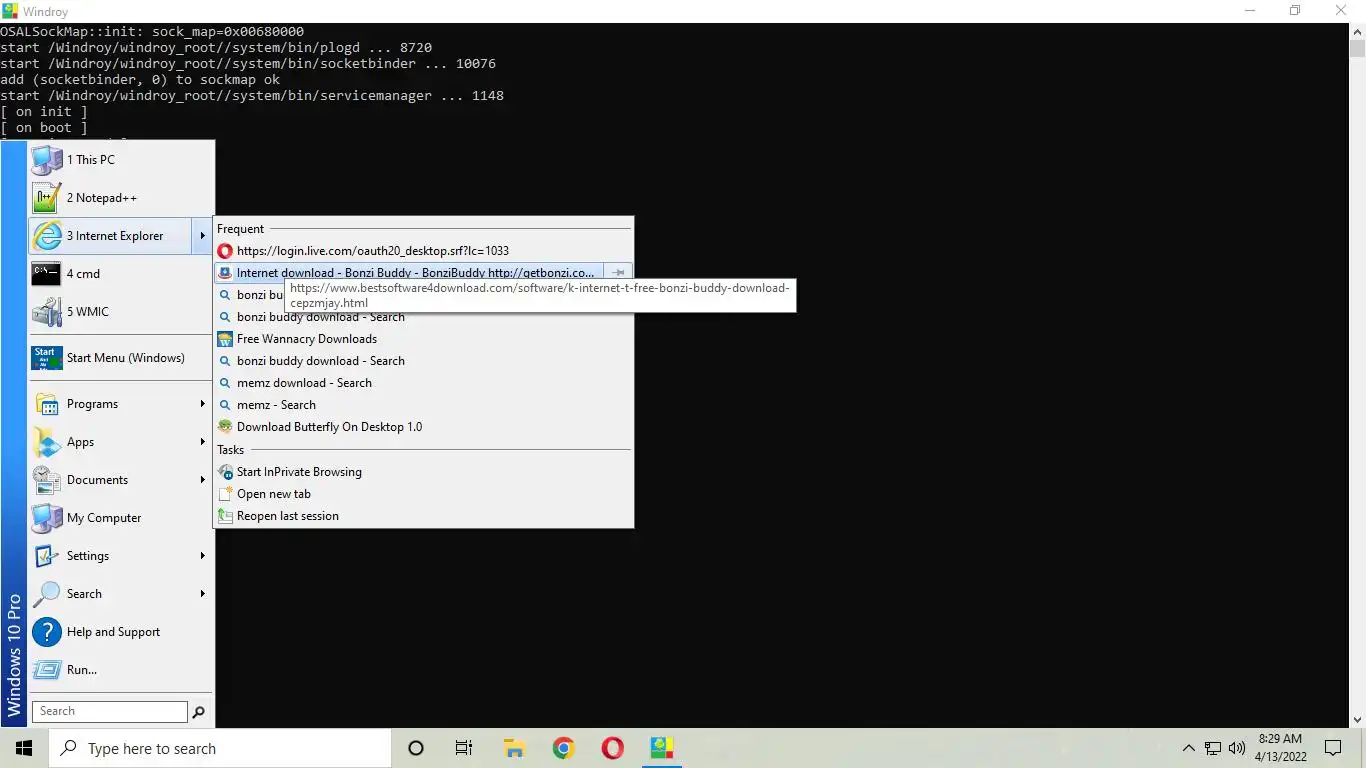Open the memz - Search entry
This screenshot has width=1366, height=768.
coord(423,405)
